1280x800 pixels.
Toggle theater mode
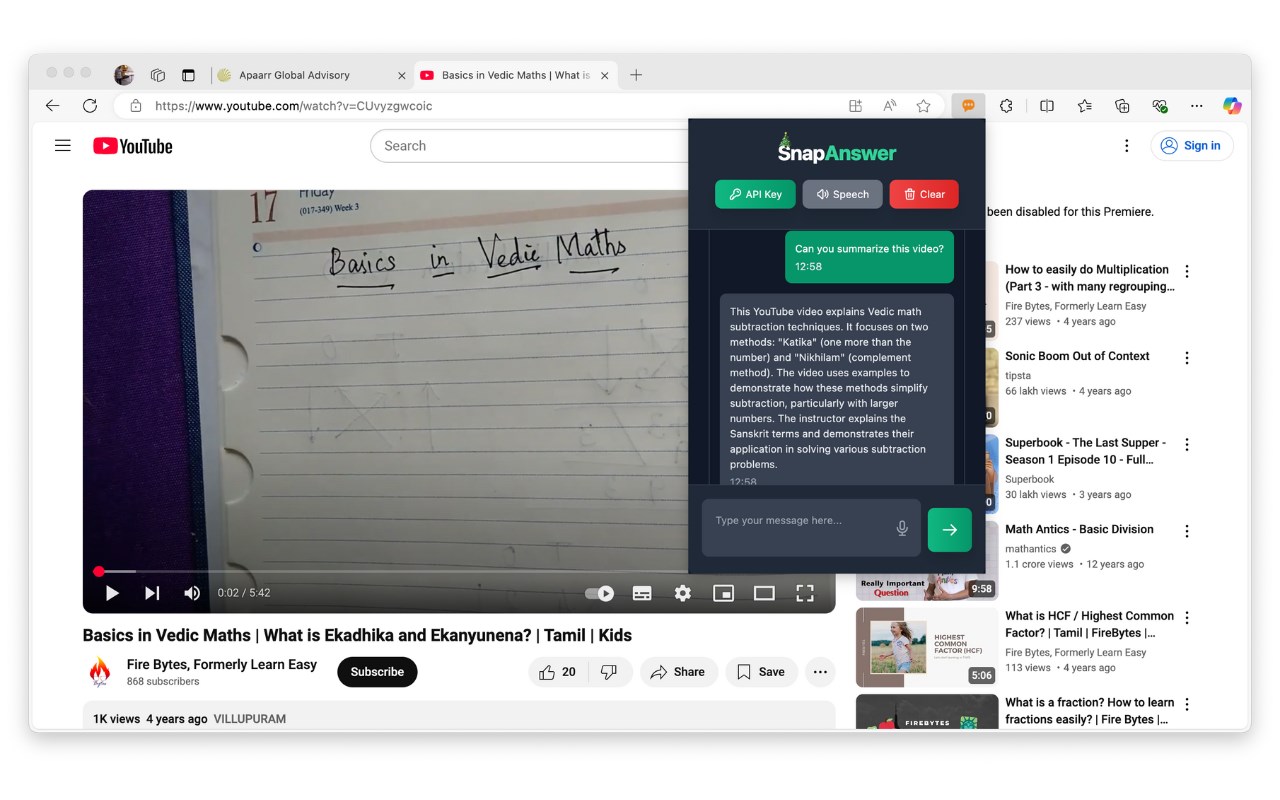[764, 593]
